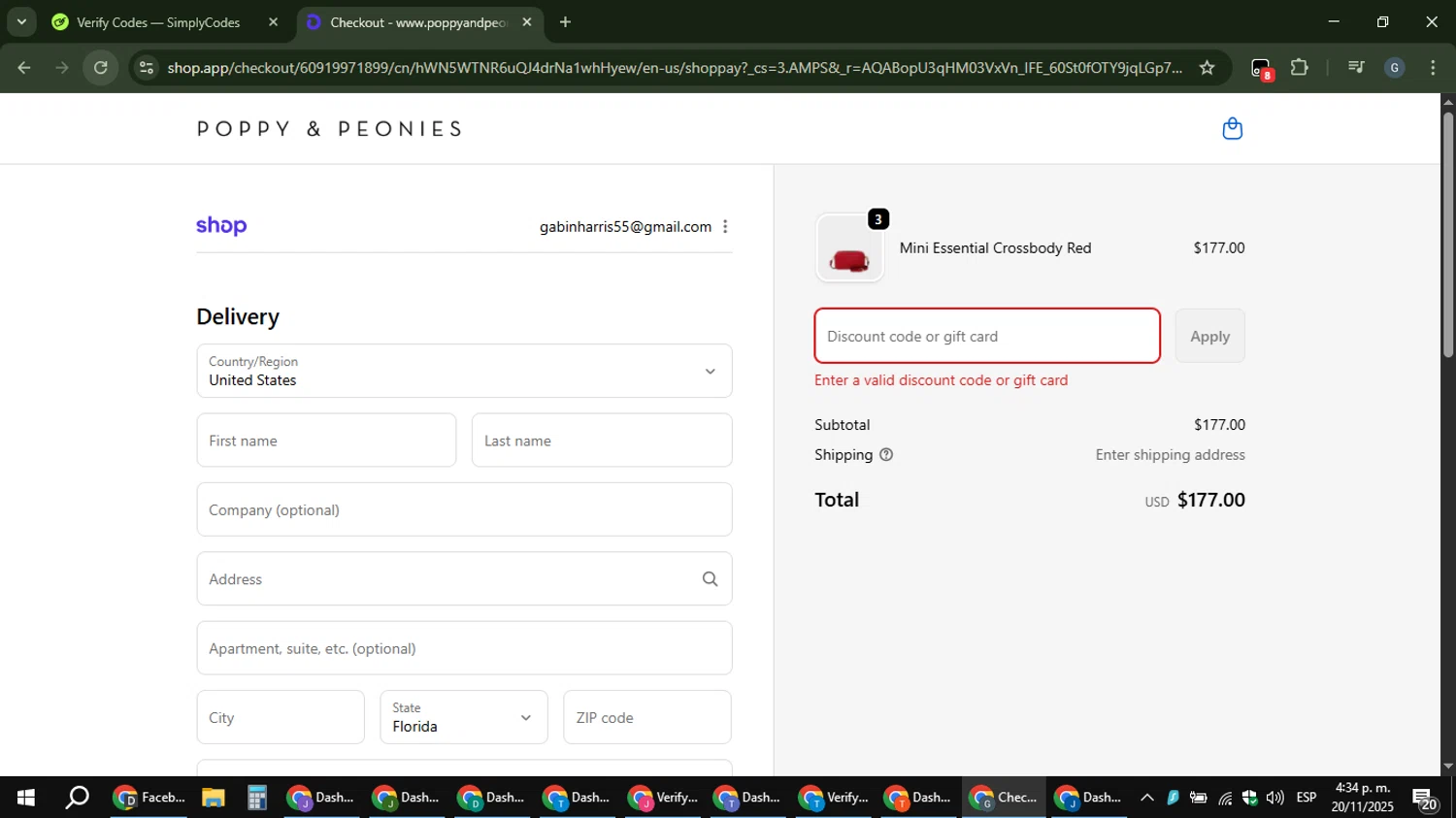Reload the current page
Viewport: 1456px width, 818px height.
pos(101,68)
